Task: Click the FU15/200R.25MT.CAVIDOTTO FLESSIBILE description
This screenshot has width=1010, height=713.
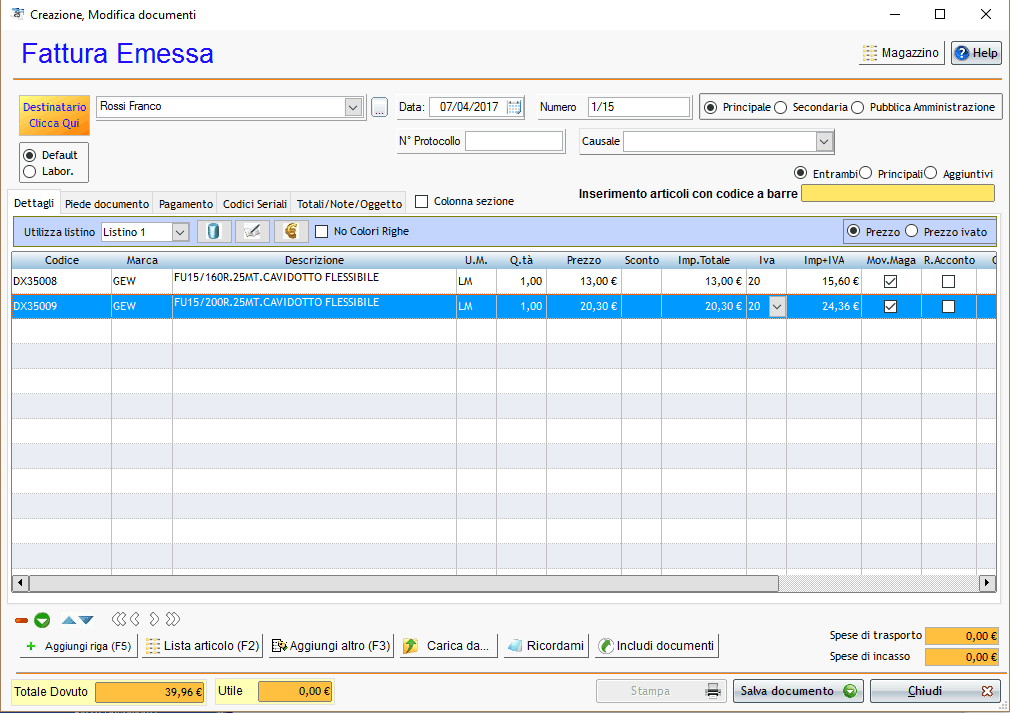Action: pyautogui.click(x=276, y=302)
